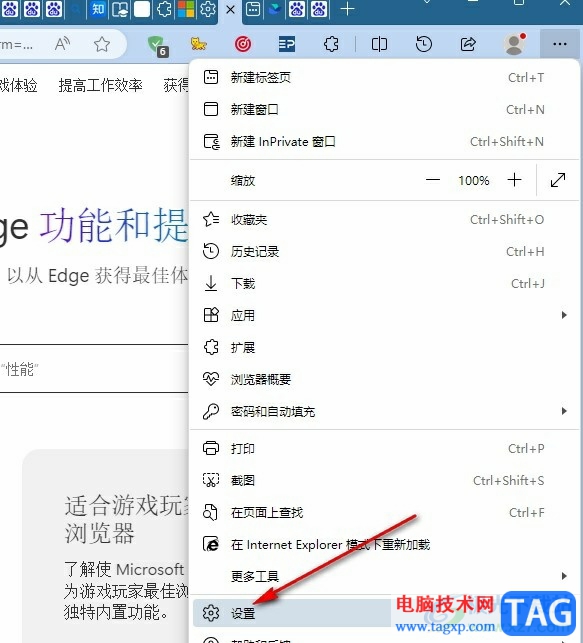583x643 pixels.
Task: Decrease zoom with the minus button
Action: tap(433, 180)
